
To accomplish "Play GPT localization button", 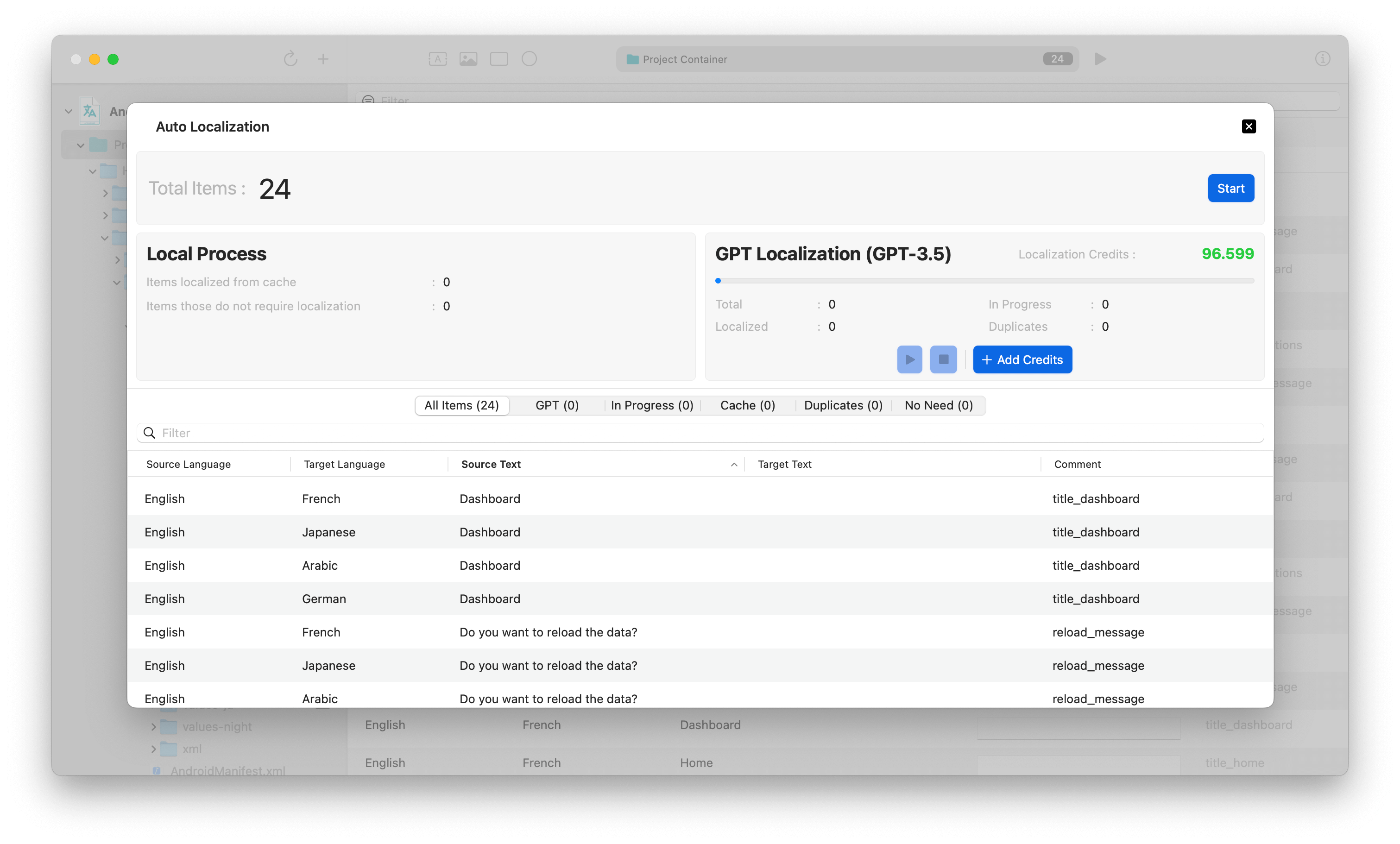I will [910, 359].
